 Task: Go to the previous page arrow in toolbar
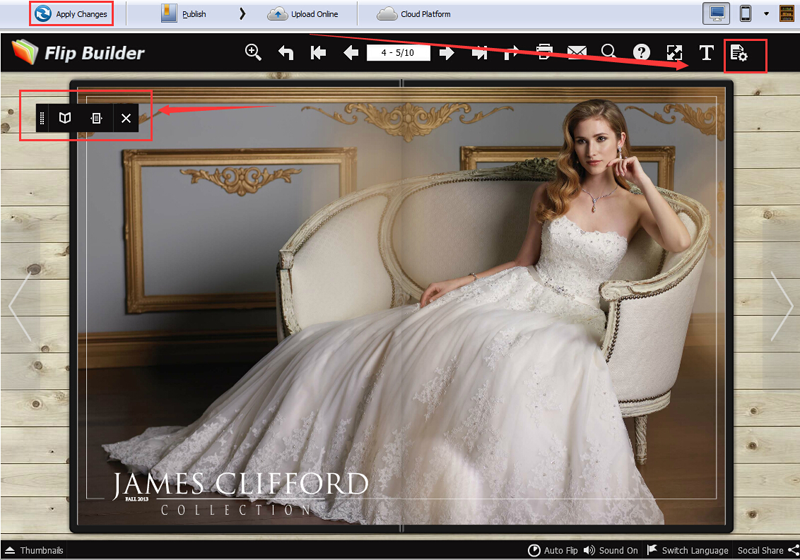tap(351, 52)
